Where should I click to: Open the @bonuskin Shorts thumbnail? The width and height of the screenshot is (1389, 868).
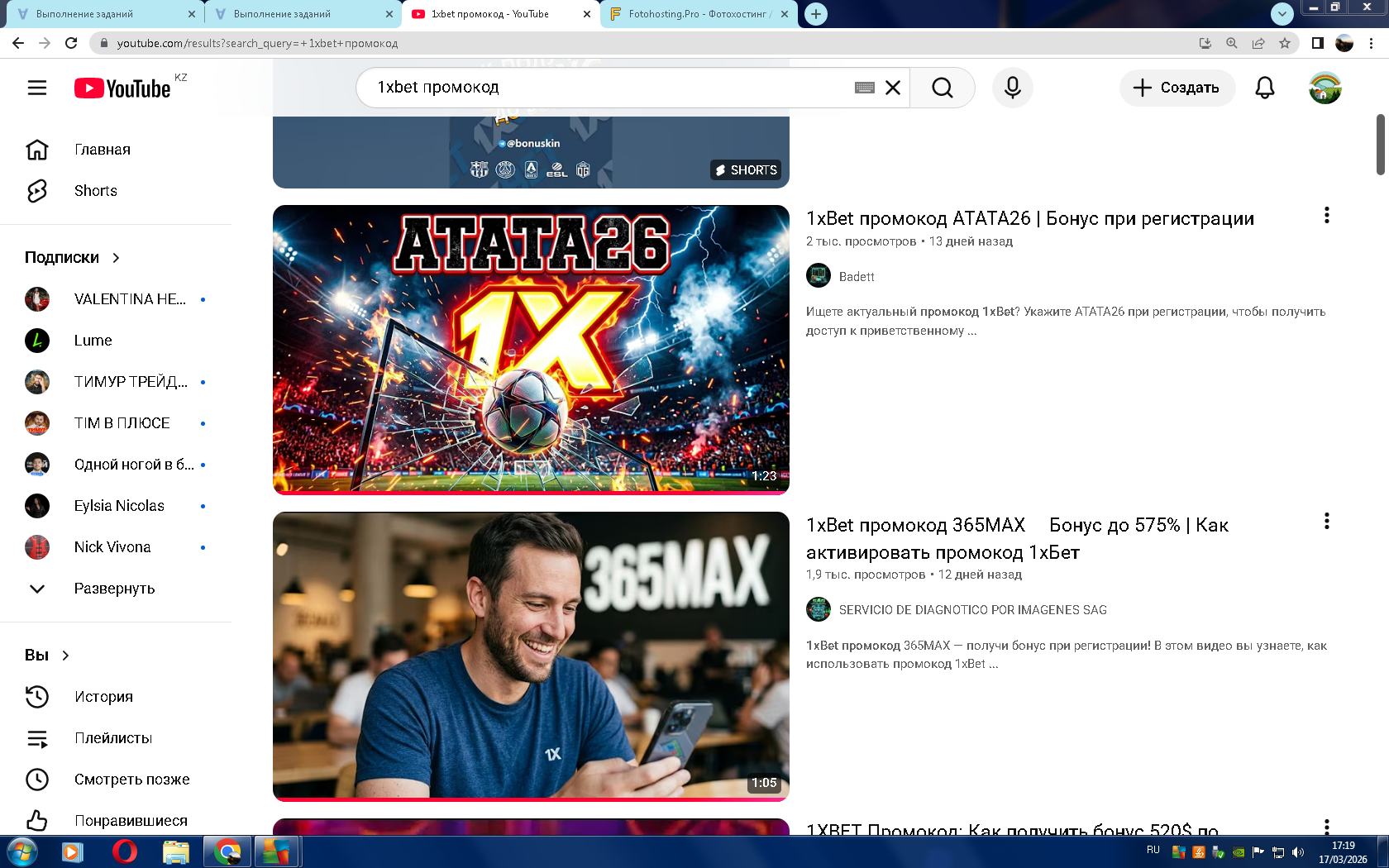tap(531, 152)
